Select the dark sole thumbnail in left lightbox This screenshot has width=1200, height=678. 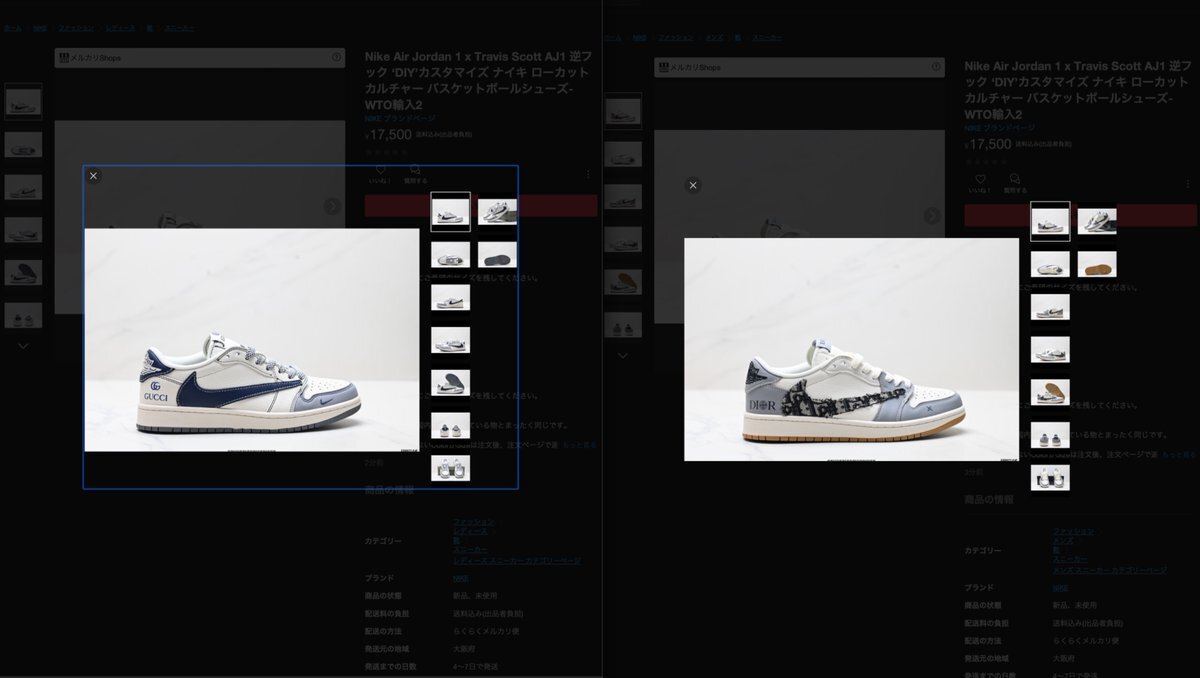click(497, 255)
